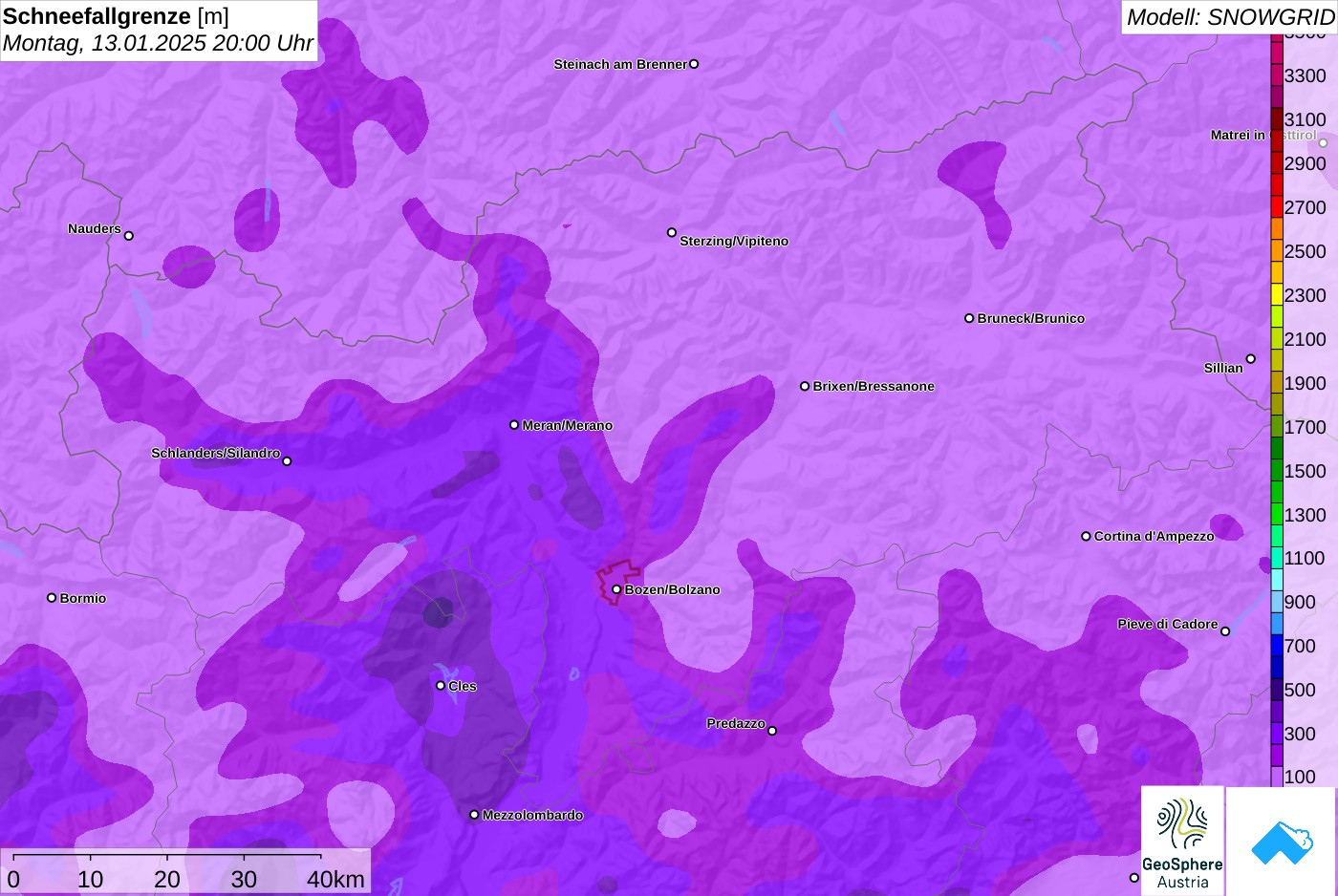Click the Meran/Merano label text
Viewport: 1338px width, 896px height.
[x=568, y=425]
